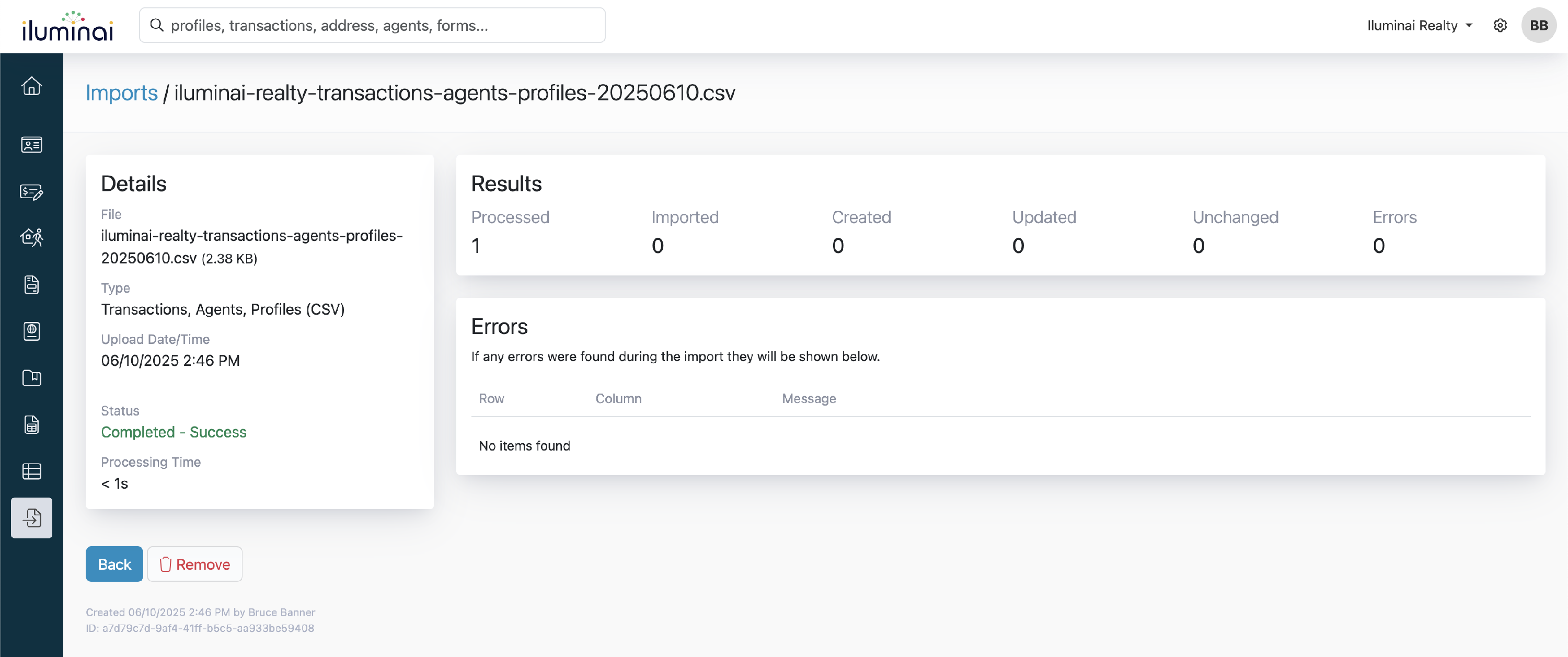
Task: Click the Completed - Success status text
Action: [x=174, y=432]
